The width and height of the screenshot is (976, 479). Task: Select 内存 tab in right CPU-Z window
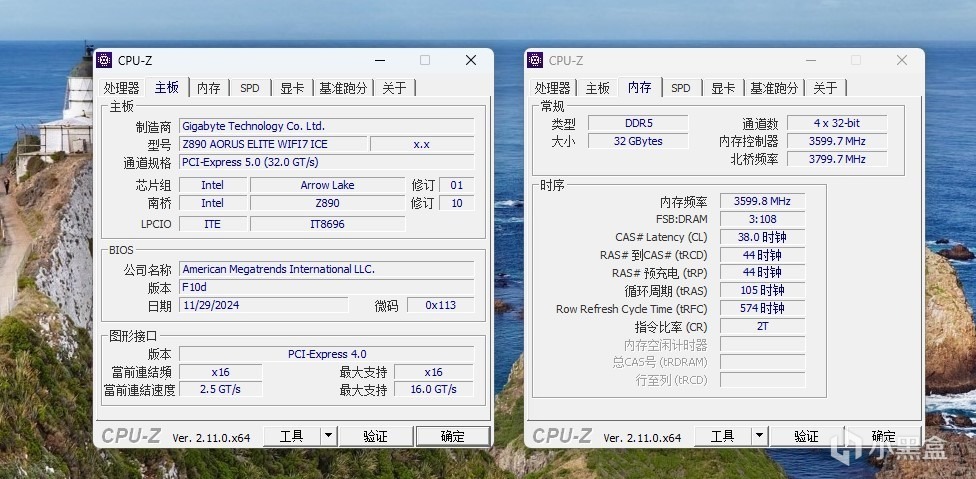point(639,88)
